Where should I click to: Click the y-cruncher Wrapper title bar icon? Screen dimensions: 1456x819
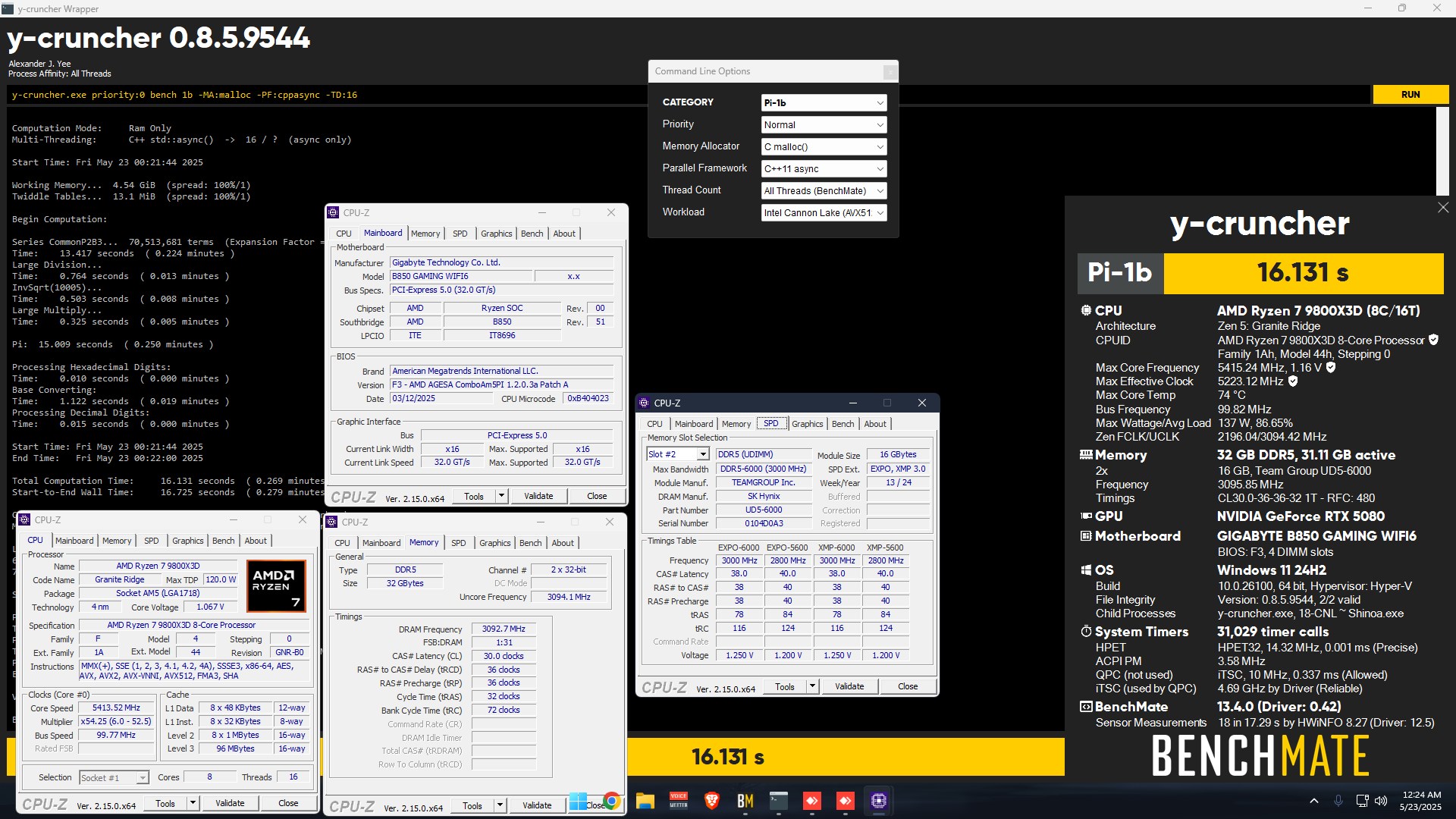tap(8, 8)
